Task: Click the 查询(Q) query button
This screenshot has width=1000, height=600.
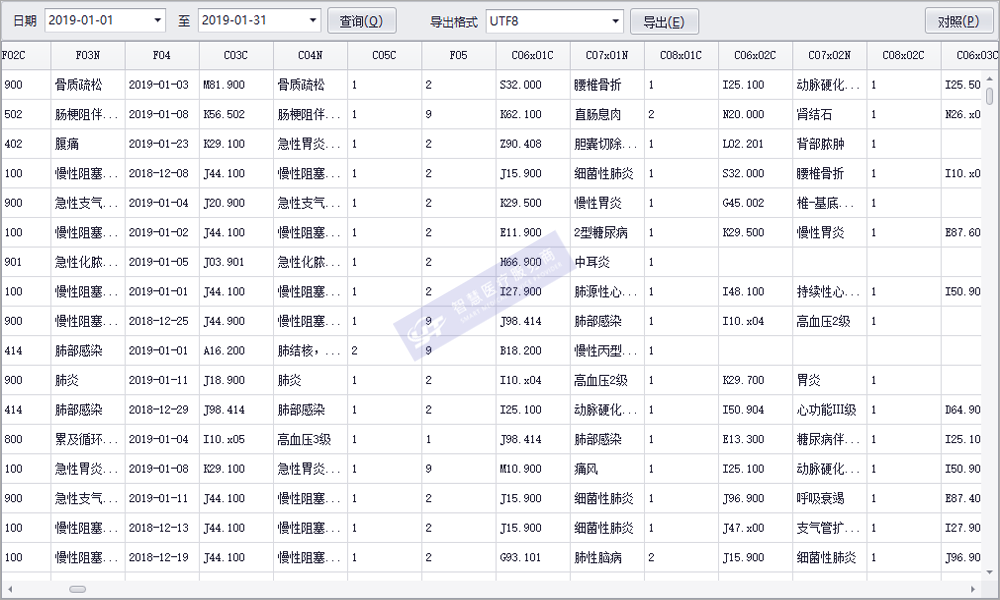Action: 361,21
